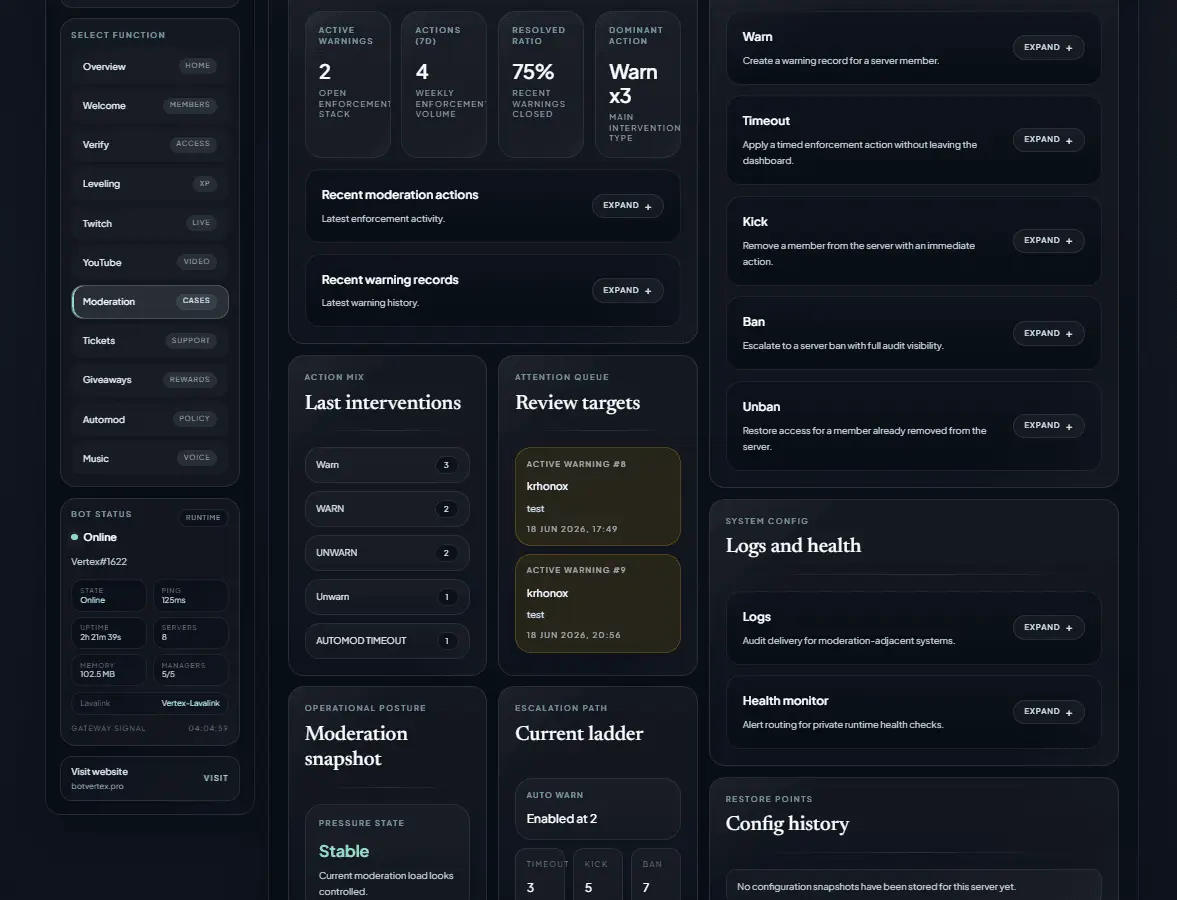
Task: Click the Dominant Action Warn x3 card
Action: click(637, 84)
